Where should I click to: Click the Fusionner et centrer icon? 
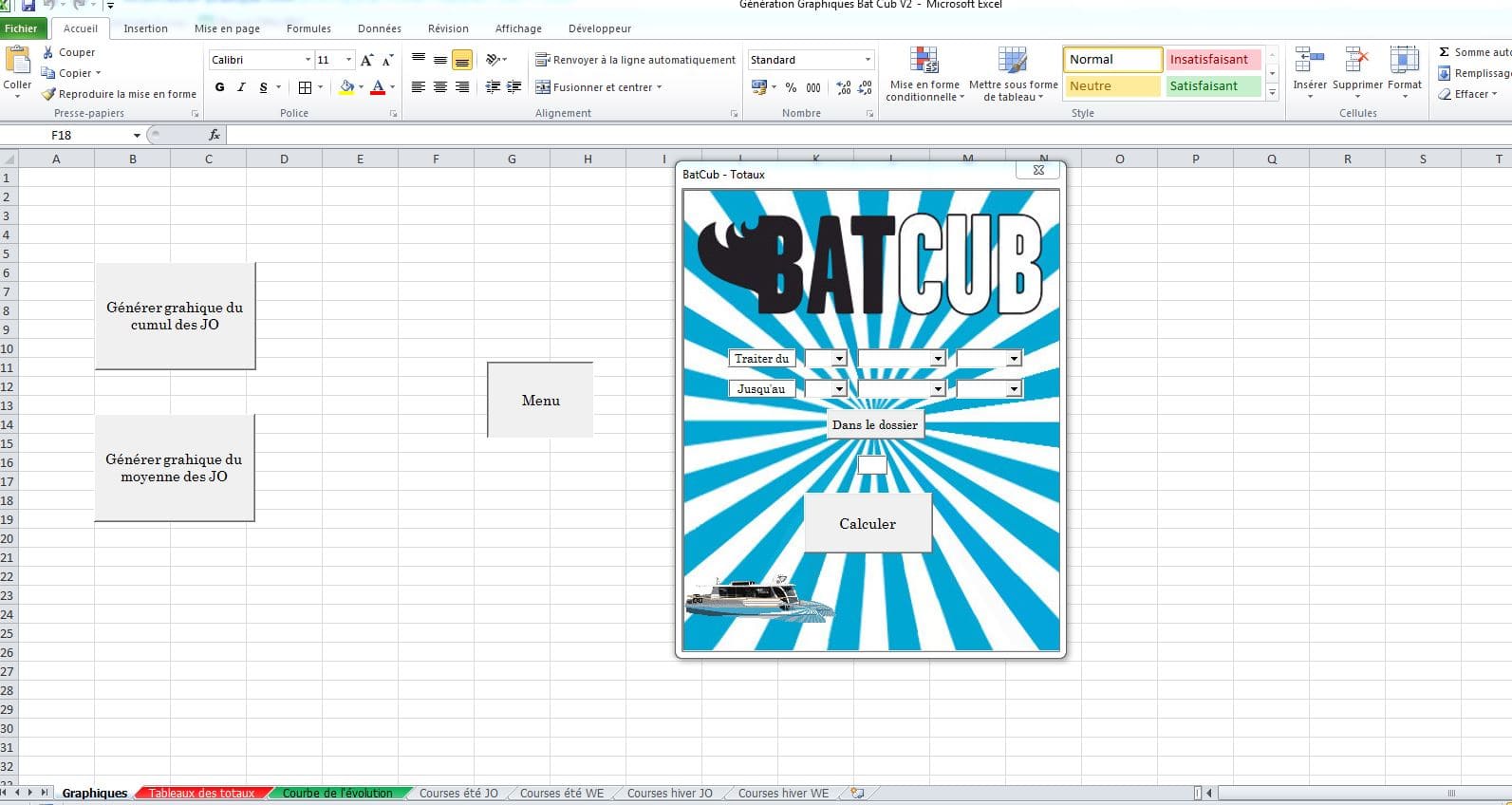tap(543, 87)
